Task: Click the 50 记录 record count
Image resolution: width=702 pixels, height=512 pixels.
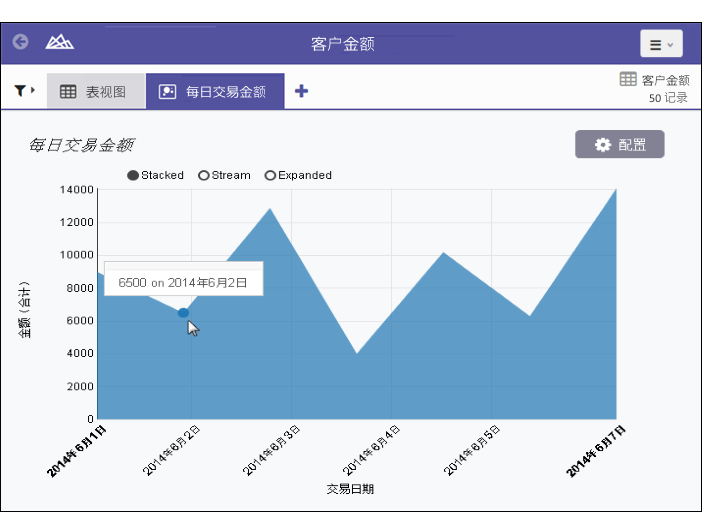Action: point(668,98)
